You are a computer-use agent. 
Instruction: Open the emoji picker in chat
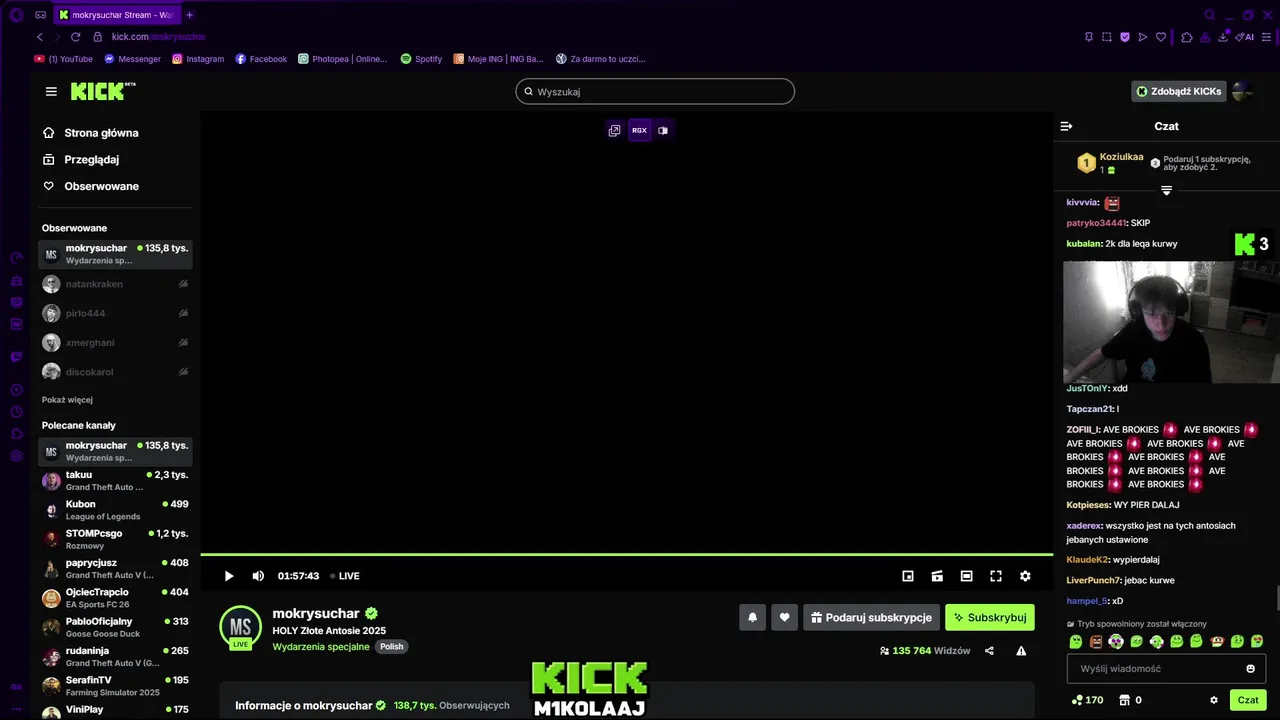[x=1250, y=669]
